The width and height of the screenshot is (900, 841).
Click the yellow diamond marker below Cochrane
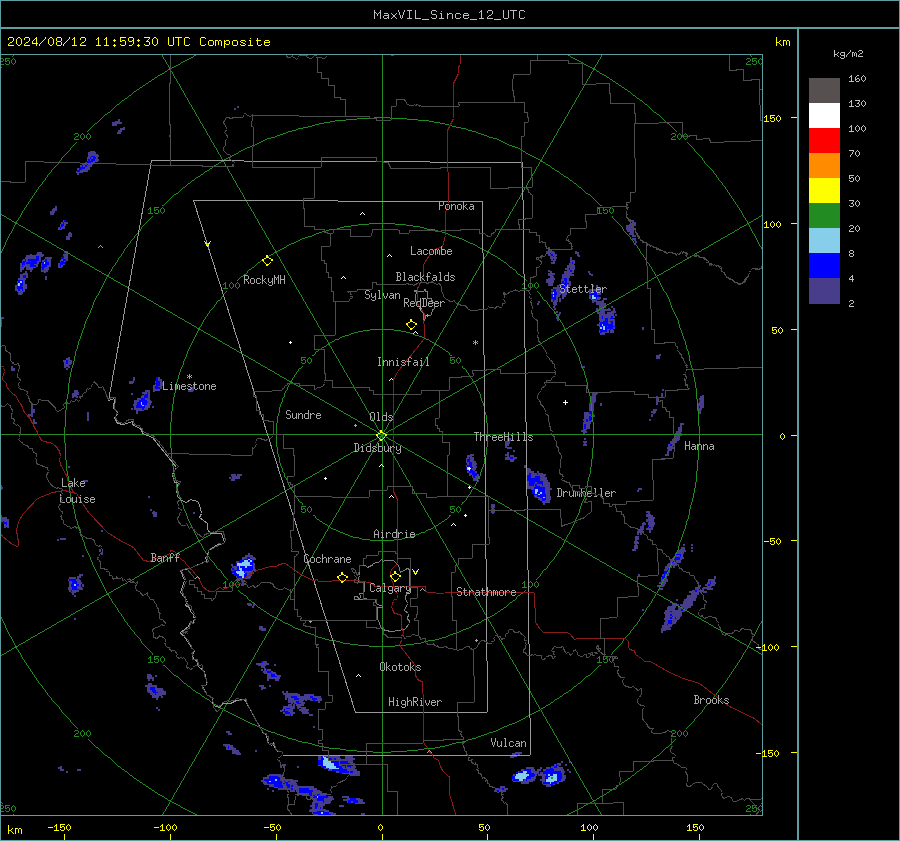point(343,577)
